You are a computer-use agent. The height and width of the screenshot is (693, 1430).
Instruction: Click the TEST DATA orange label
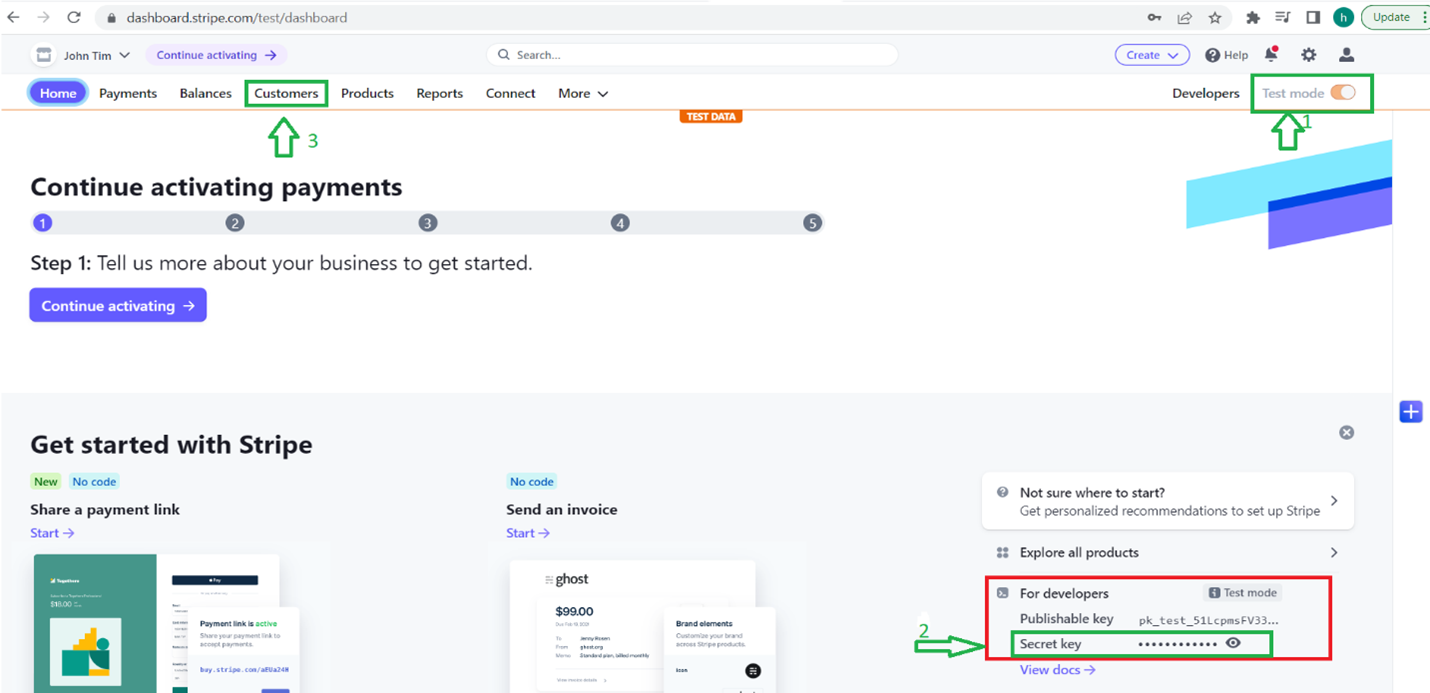coord(711,117)
